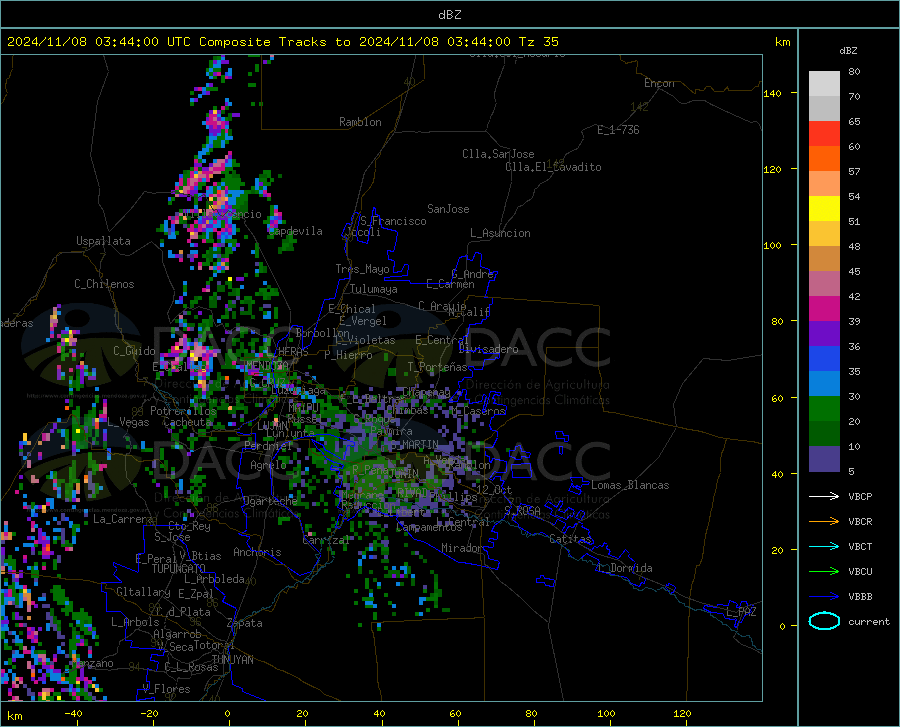
Task: Select the slate purple legend swatch above 5
Action: tap(824, 459)
